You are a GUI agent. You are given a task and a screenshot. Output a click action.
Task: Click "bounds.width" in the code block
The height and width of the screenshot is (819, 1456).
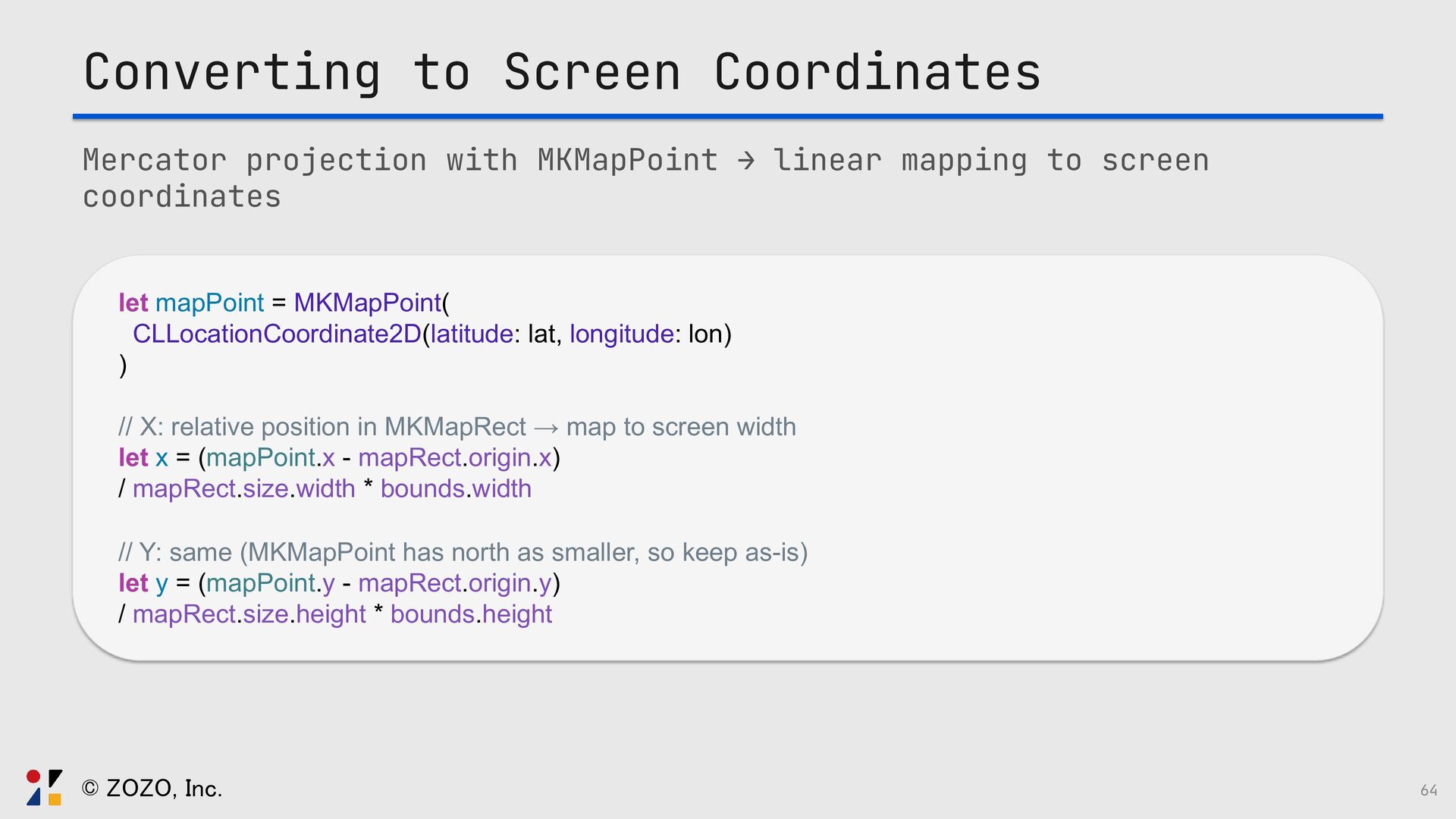[456, 489]
